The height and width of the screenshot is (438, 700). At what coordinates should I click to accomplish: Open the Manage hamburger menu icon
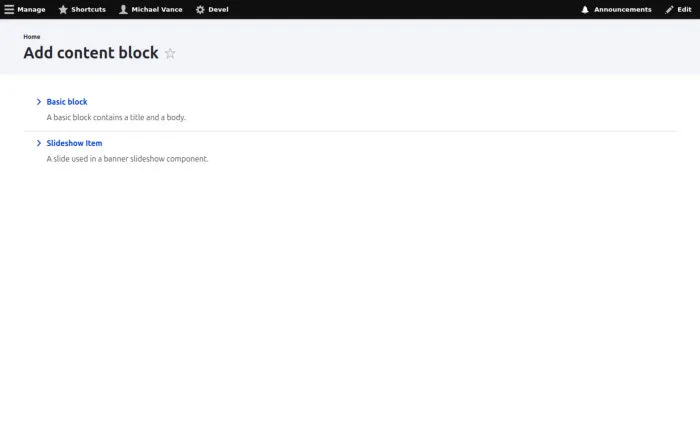point(9,9)
